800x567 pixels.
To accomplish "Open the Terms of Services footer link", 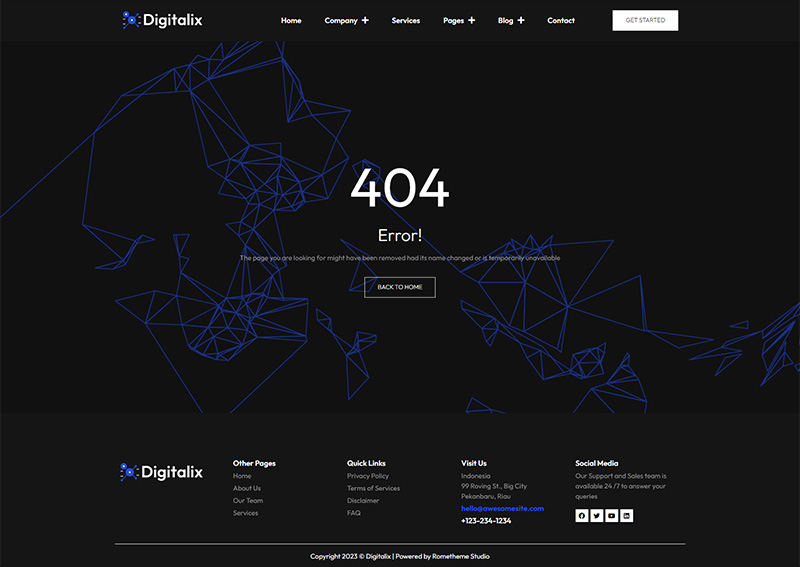I will [373, 488].
